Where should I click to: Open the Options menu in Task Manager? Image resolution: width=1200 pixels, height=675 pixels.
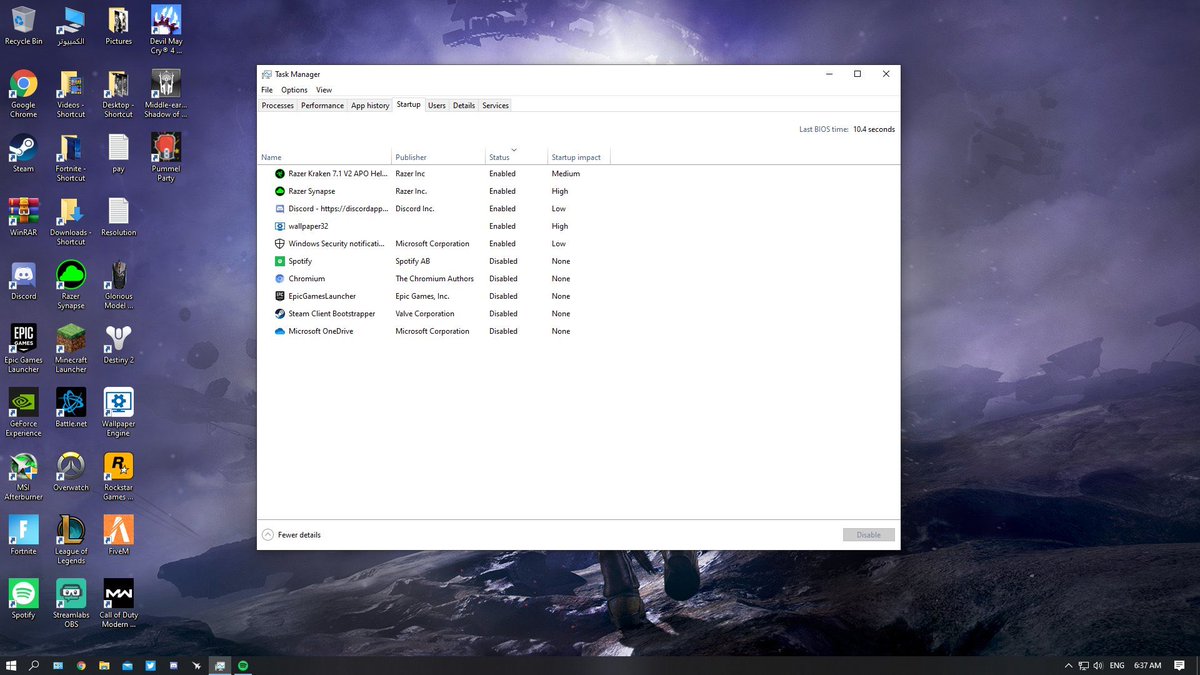tap(294, 90)
